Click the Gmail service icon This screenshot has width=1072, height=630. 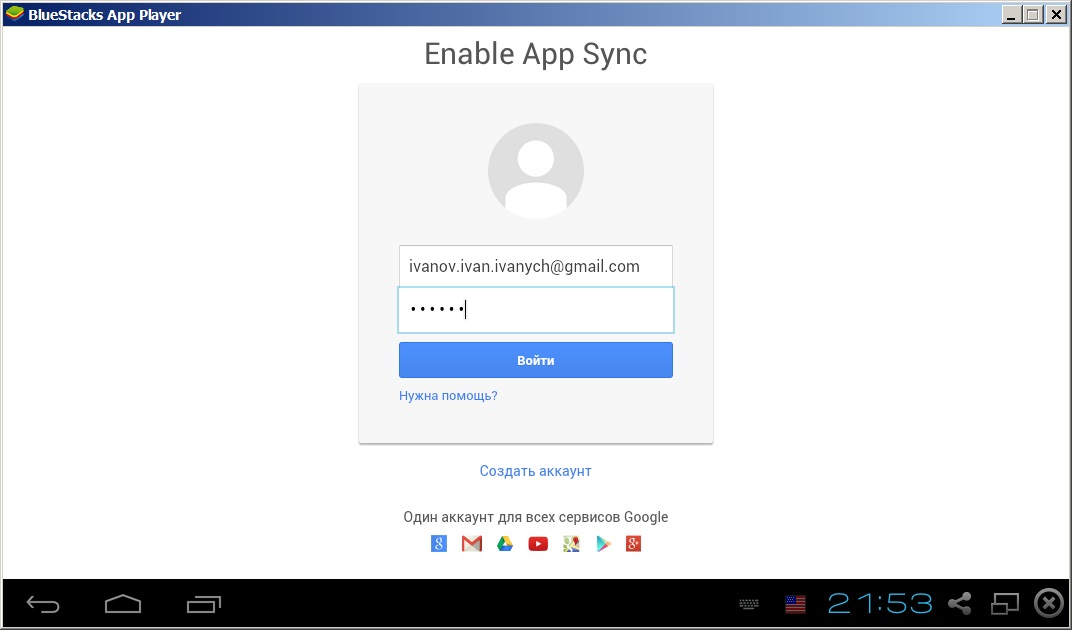coord(472,544)
